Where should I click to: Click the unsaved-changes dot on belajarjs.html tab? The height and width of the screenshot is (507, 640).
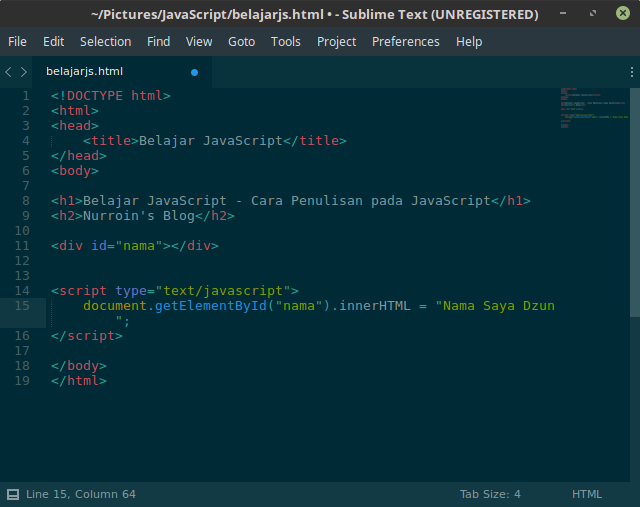click(194, 72)
